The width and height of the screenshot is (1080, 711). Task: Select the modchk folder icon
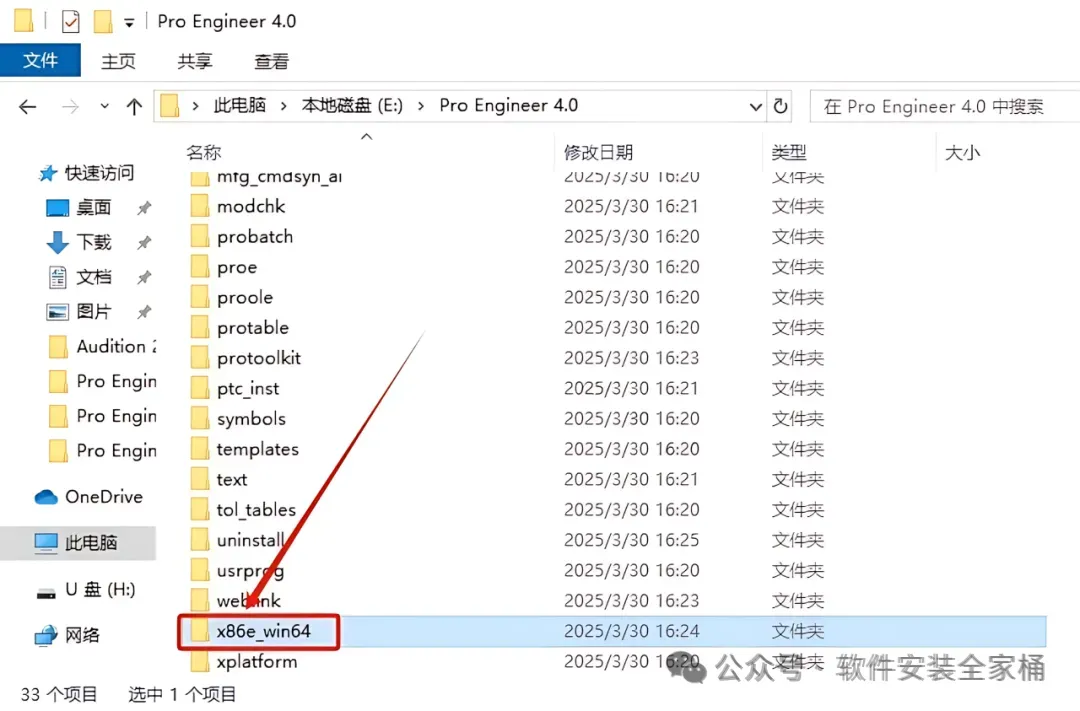click(x=200, y=206)
